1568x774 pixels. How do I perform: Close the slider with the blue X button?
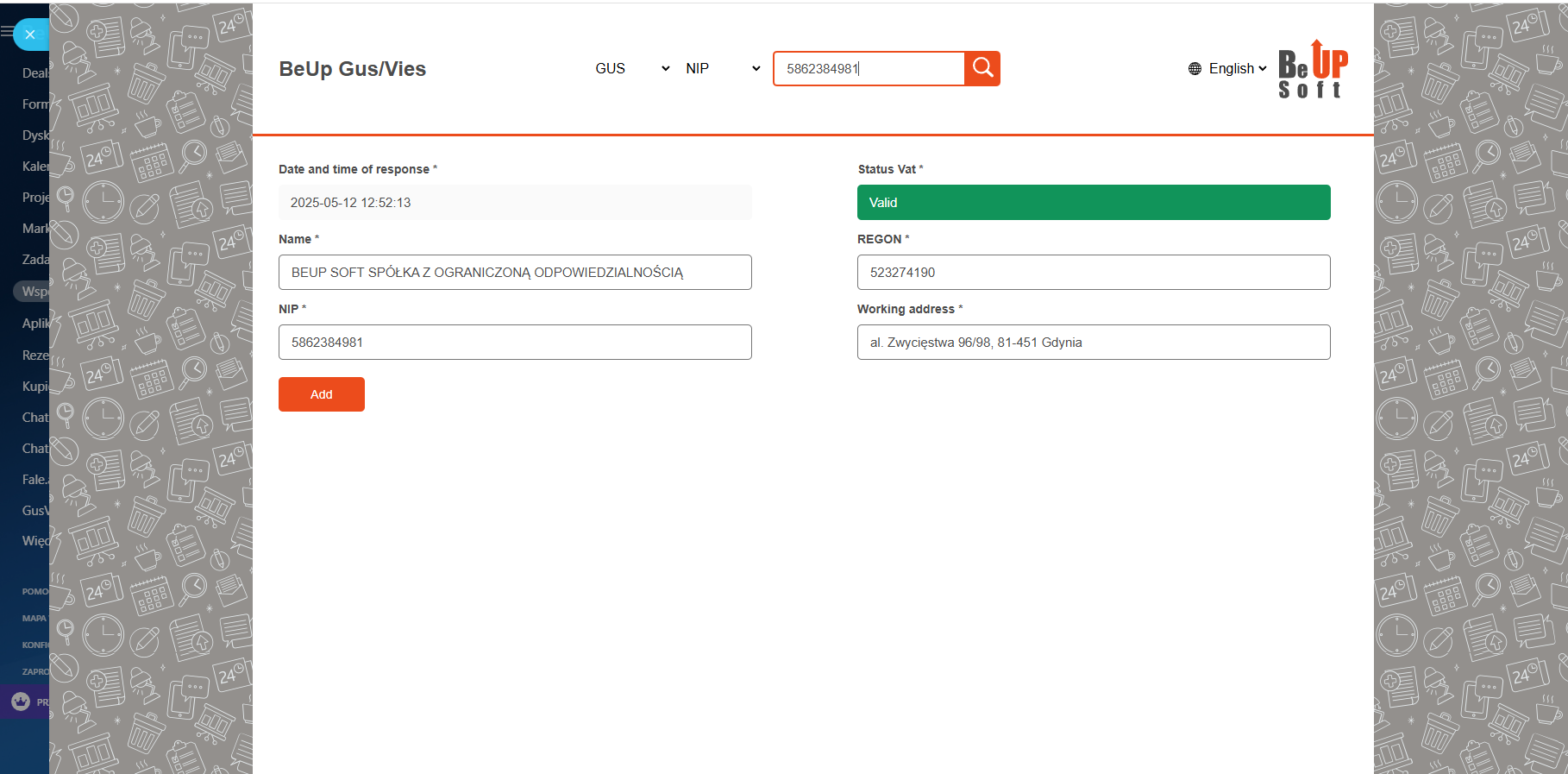(x=30, y=35)
